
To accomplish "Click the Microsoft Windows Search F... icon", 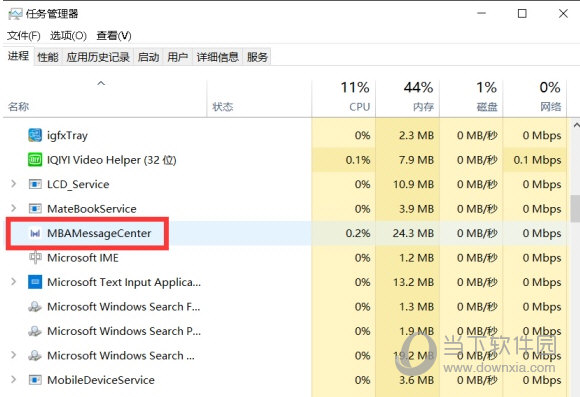I will tap(35, 306).
